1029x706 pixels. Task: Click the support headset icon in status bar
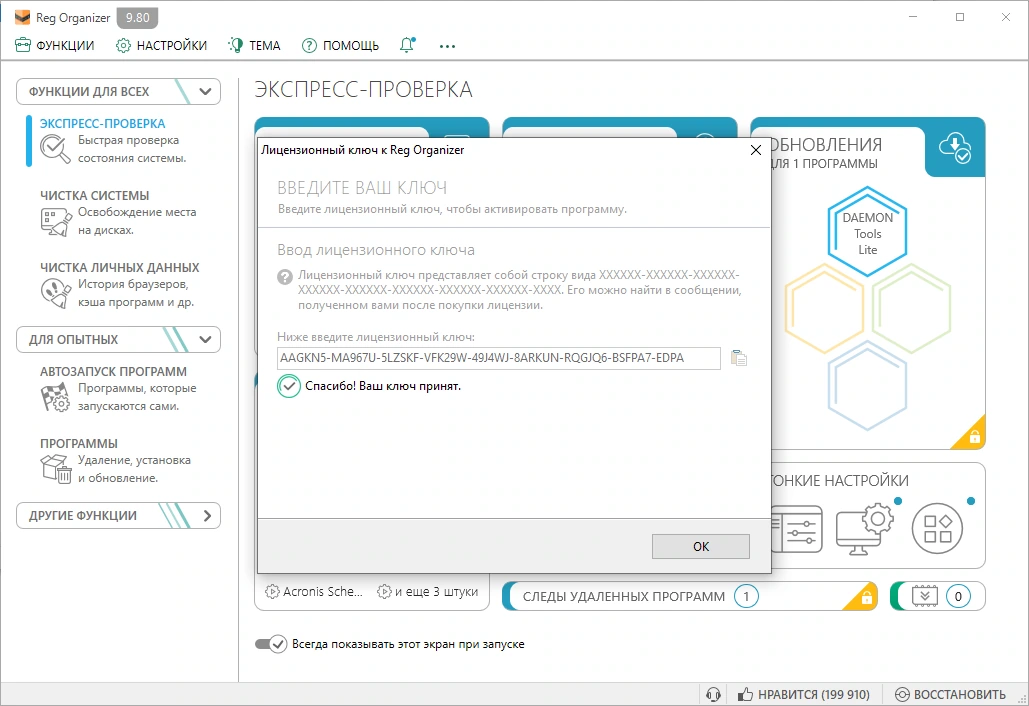click(713, 694)
